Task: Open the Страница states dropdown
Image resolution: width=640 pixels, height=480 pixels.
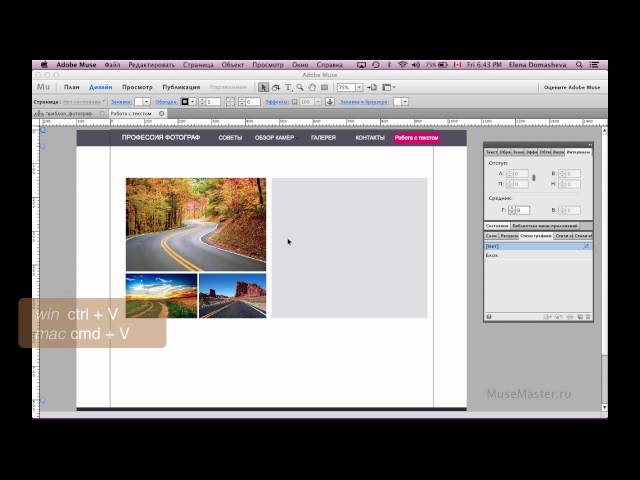Action: point(84,102)
